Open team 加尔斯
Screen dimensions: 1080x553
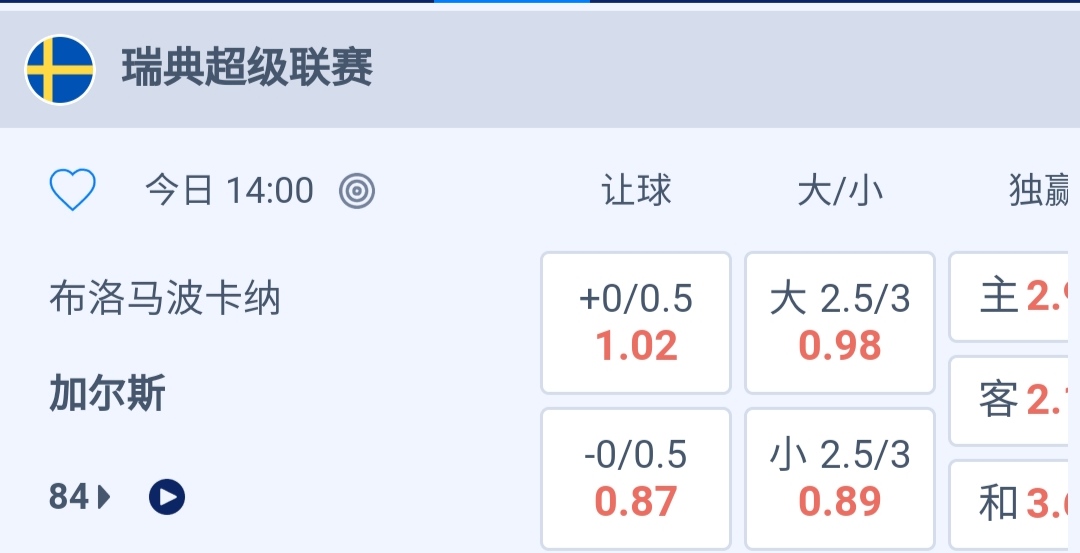point(107,395)
